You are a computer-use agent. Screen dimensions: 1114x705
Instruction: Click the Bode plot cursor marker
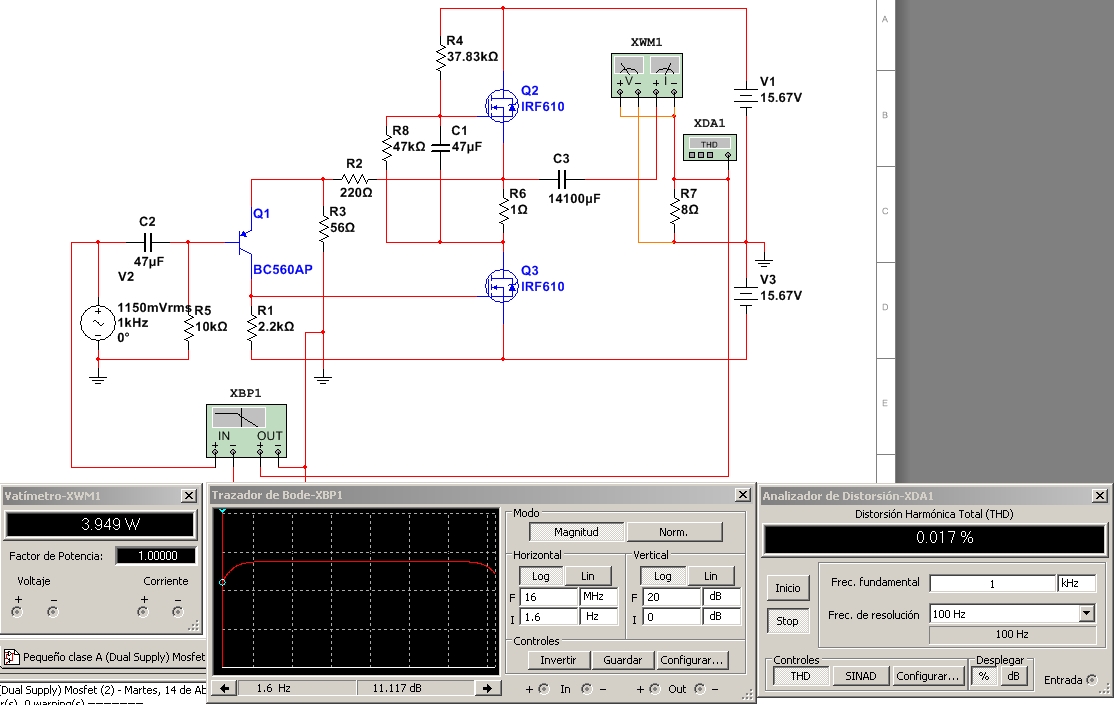point(222,582)
